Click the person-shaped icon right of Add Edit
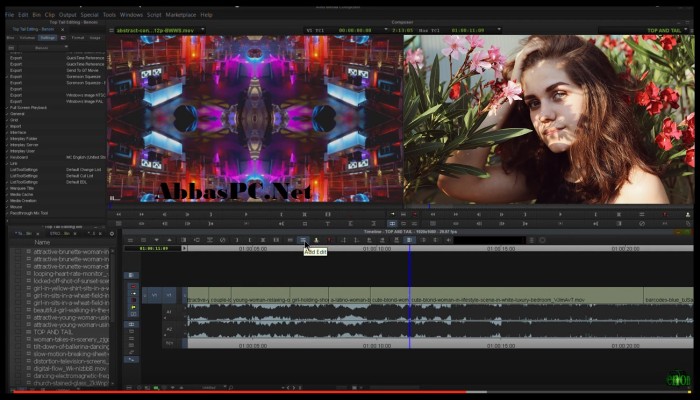The height and width of the screenshot is (400, 700). click(x=316, y=240)
